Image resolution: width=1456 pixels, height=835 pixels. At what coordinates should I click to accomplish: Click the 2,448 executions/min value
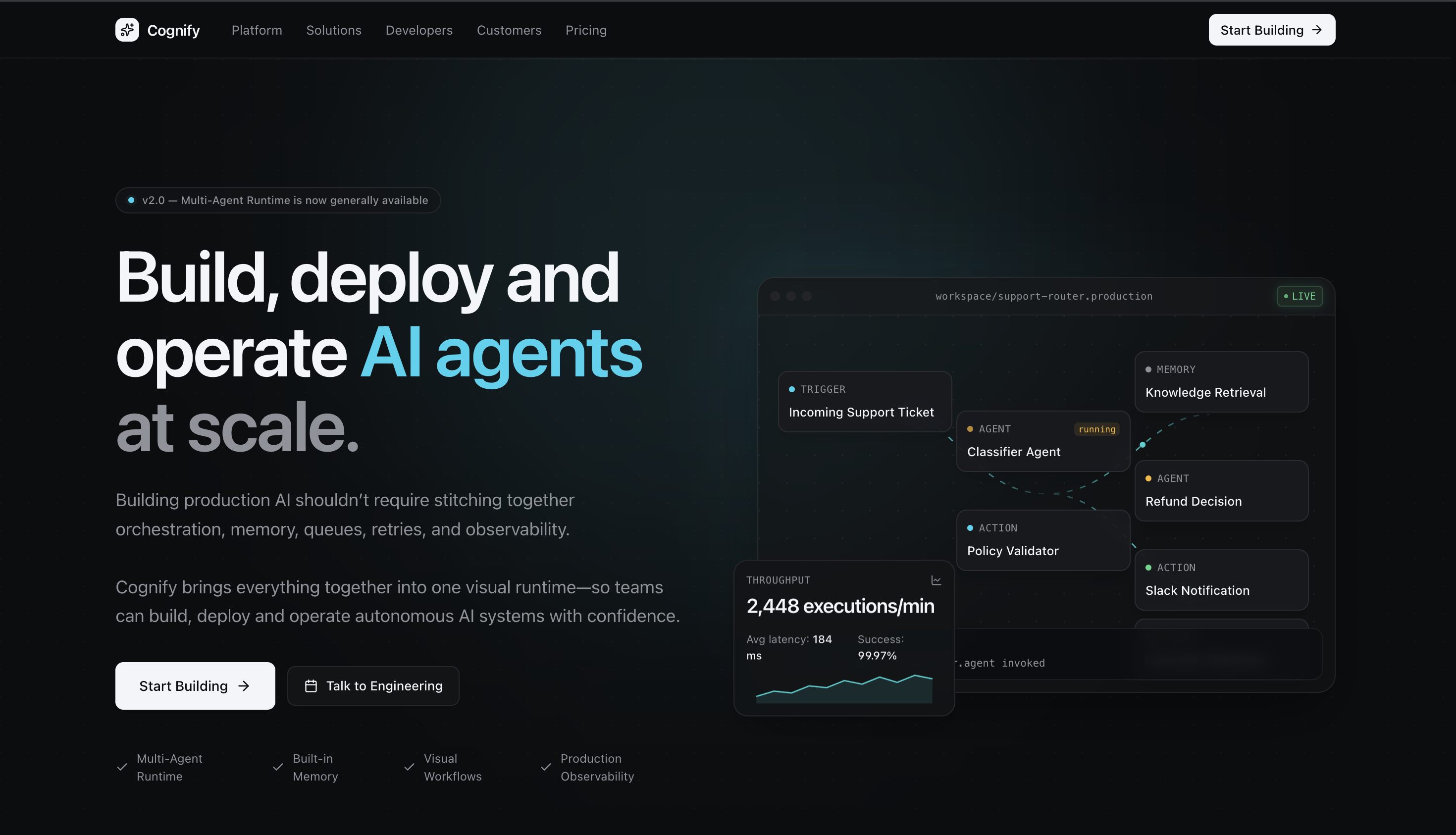click(x=840, y=606)
